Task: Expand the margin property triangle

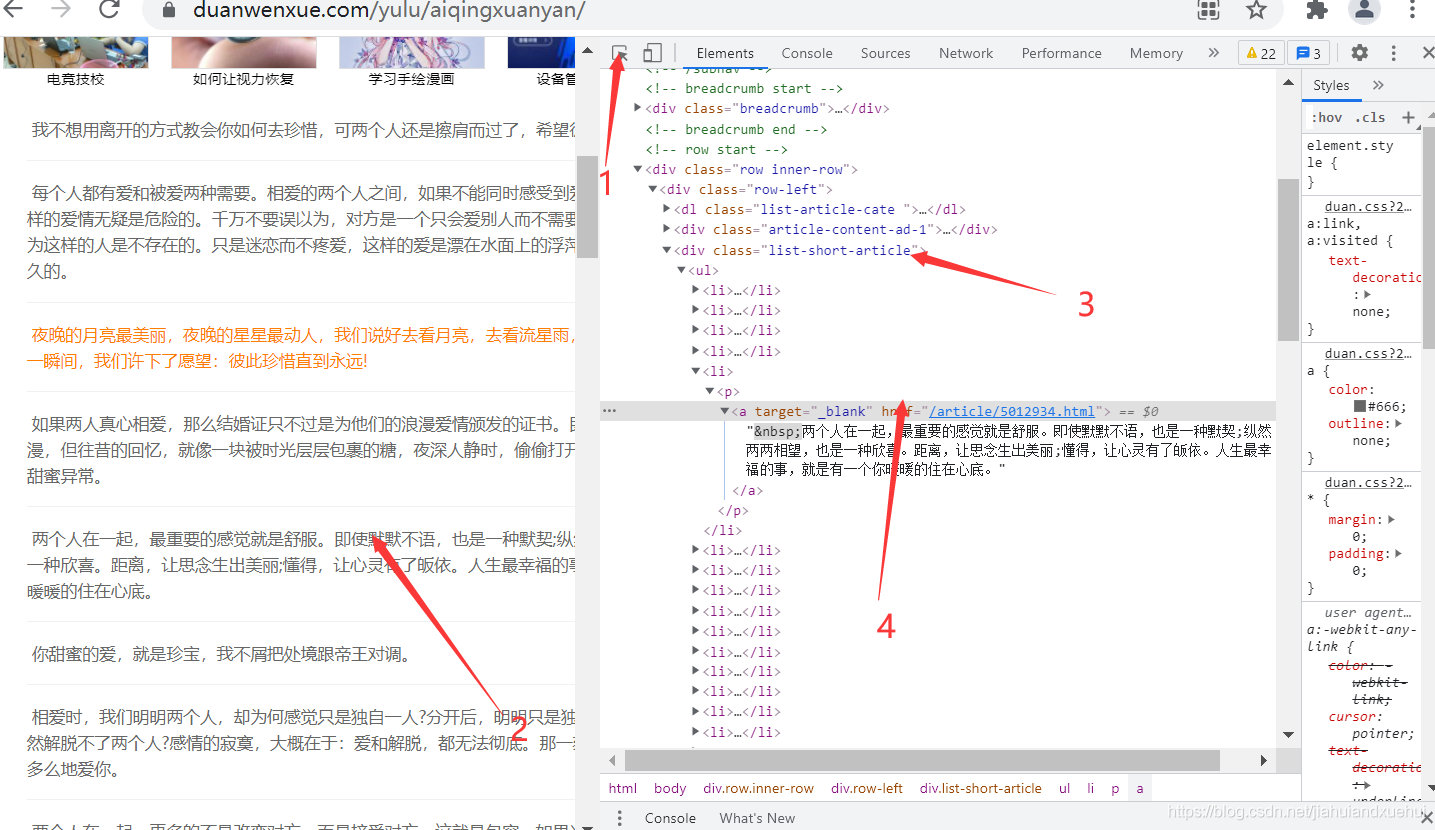Action: [x=1391, y=519]
